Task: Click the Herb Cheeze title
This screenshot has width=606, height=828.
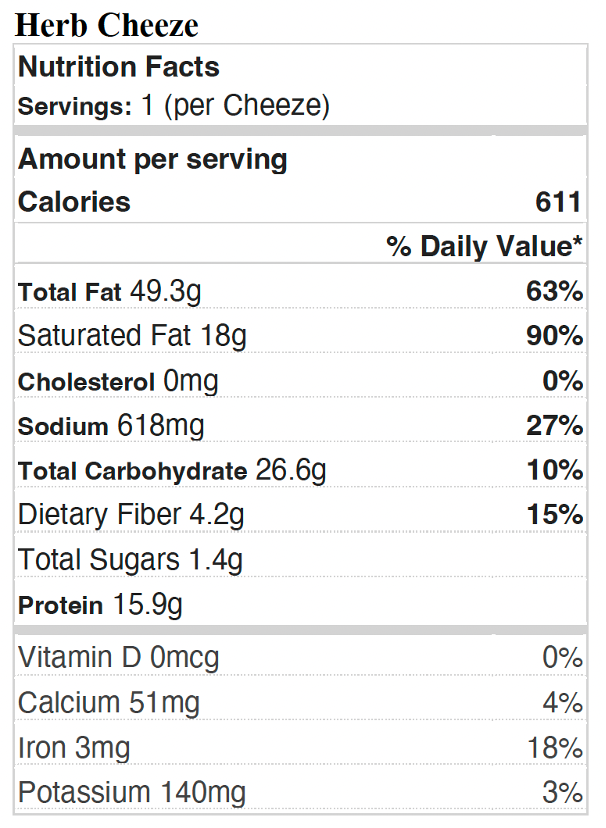Action: [107, 25]
